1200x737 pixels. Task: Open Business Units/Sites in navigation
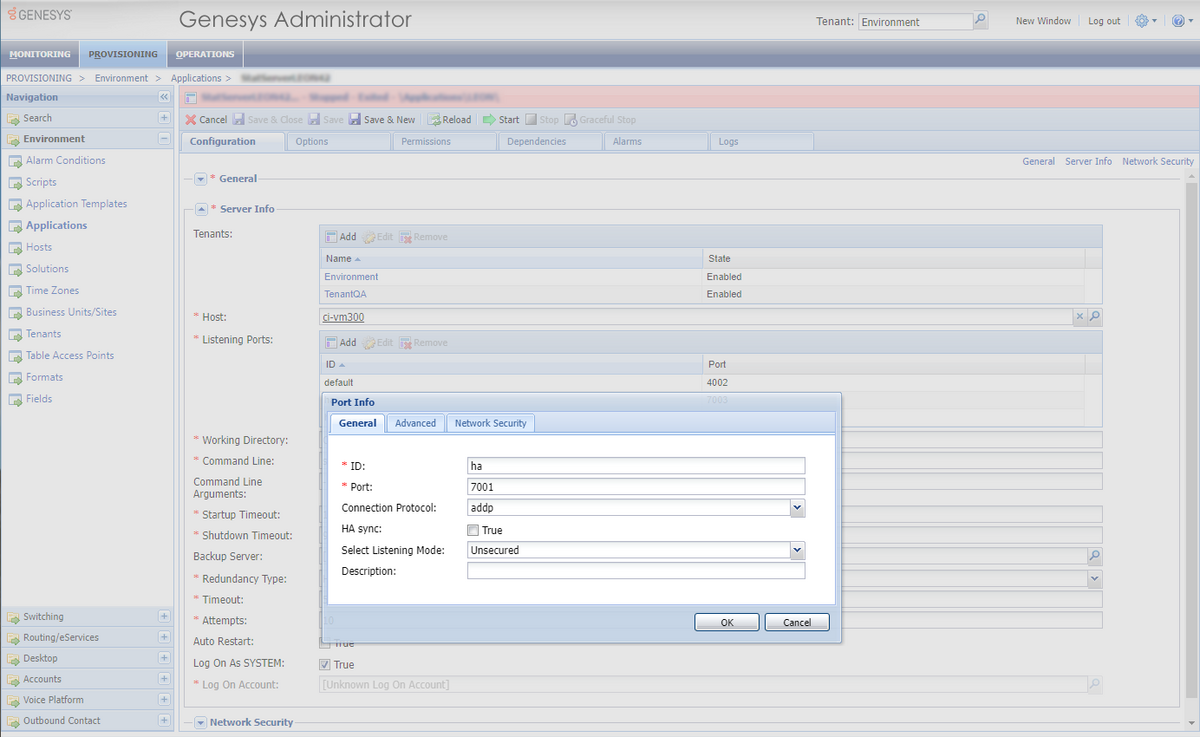tap(71, 312)
